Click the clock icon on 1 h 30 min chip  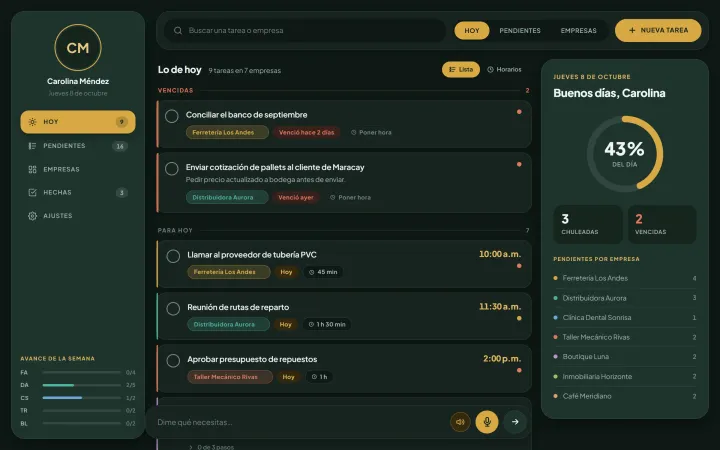[311, 324]
